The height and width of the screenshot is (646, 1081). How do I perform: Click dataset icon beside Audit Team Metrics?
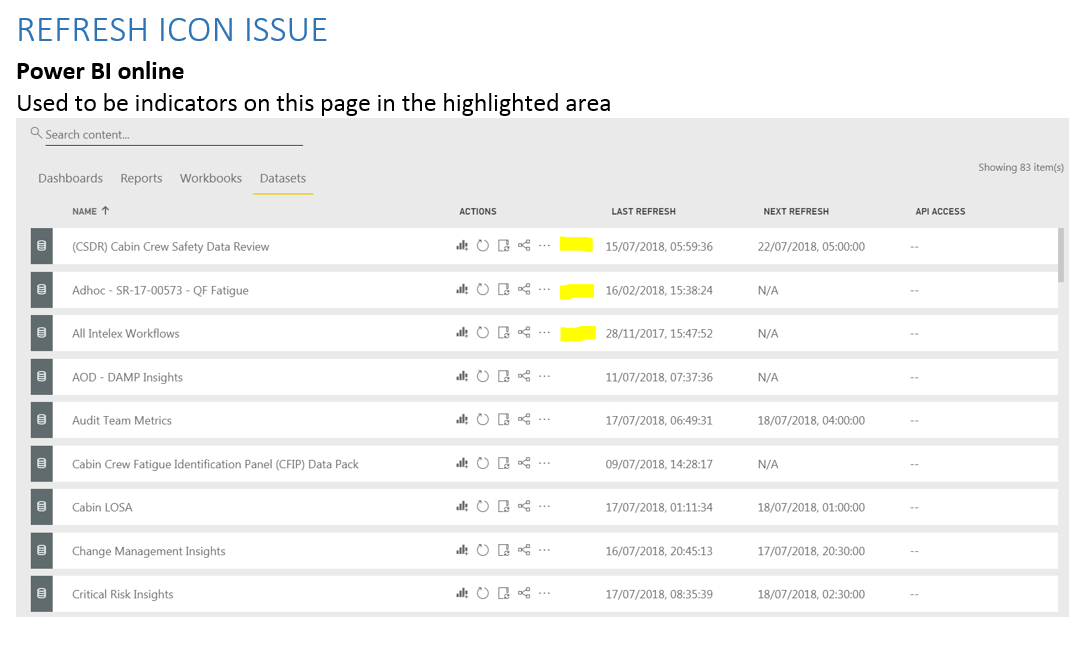click(x=41, y=420)
